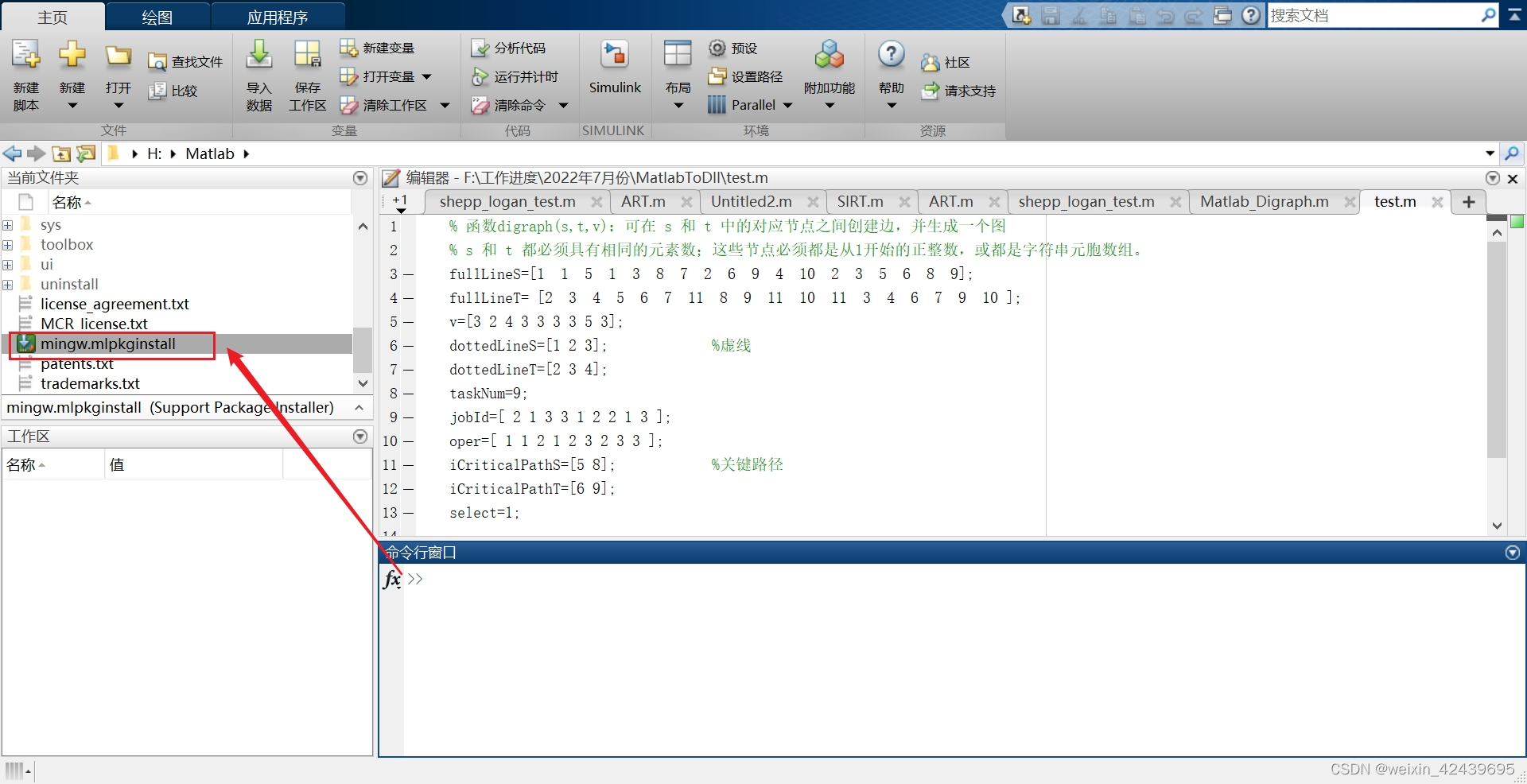Click the help icon in quick access toolbar
The height and width of the screenshot is (784, 1527).
(x=1251, y=15)
